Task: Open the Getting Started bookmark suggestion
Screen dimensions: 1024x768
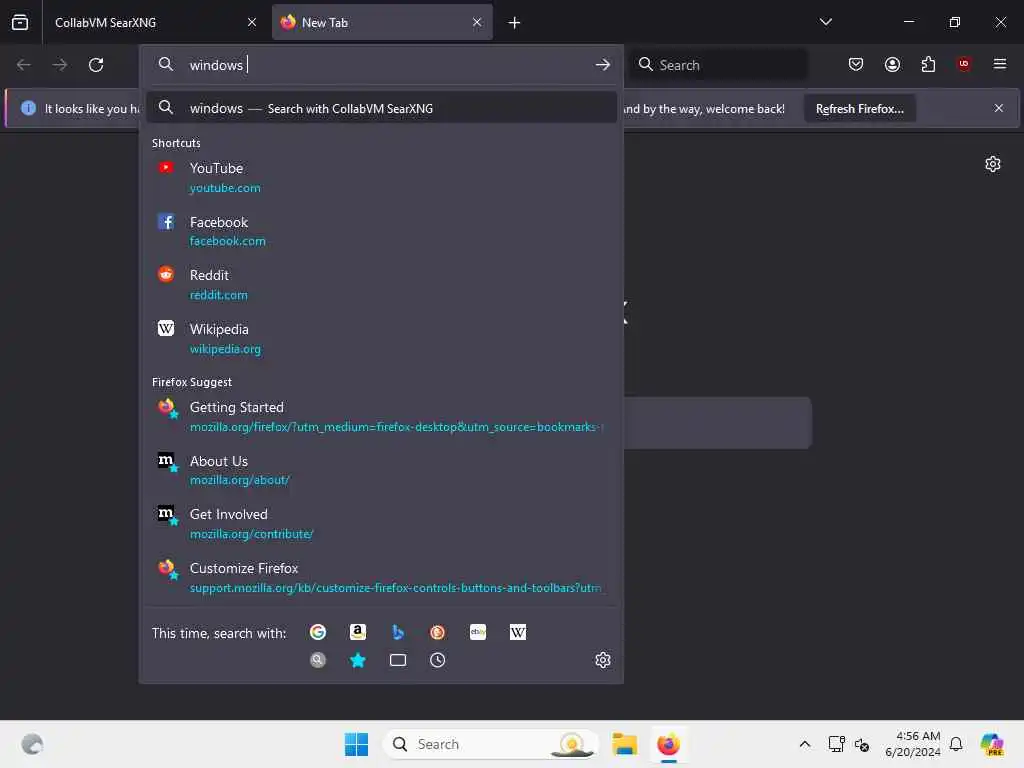Action: tap(381, 417)
